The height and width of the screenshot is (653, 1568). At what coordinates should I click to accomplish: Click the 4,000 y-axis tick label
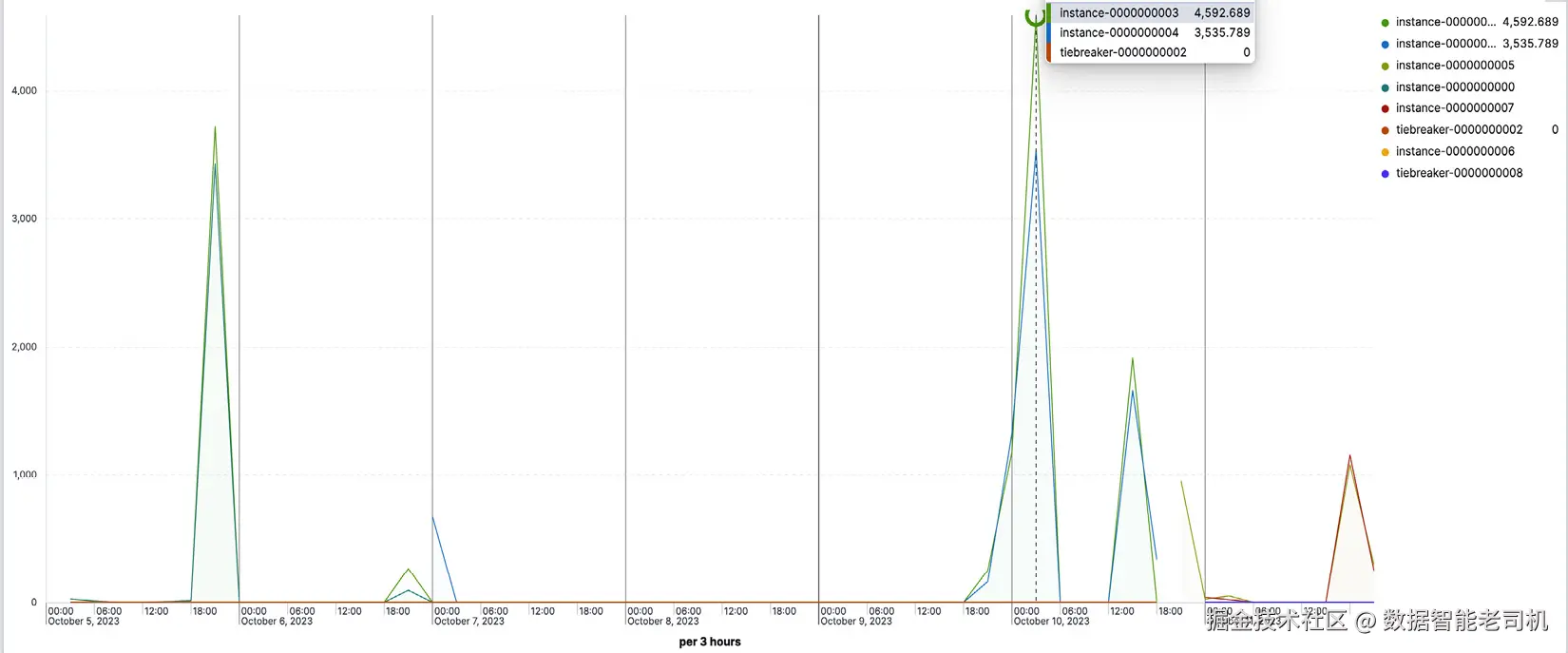pos(24,91)
